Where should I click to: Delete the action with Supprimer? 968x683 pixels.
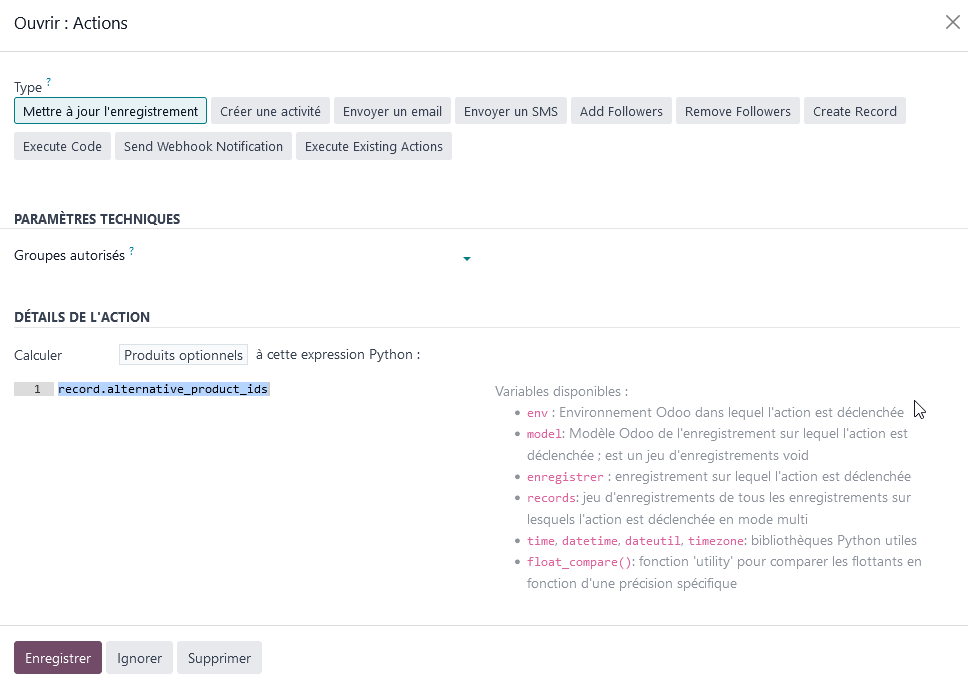[219, 658]
